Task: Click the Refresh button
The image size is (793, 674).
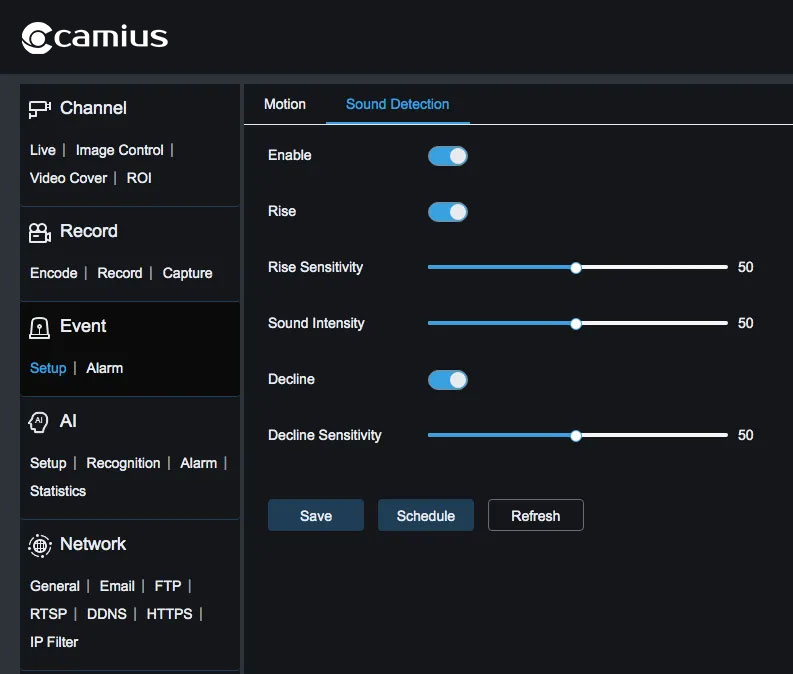Action: pyautogui.click(x=535, y=516)
